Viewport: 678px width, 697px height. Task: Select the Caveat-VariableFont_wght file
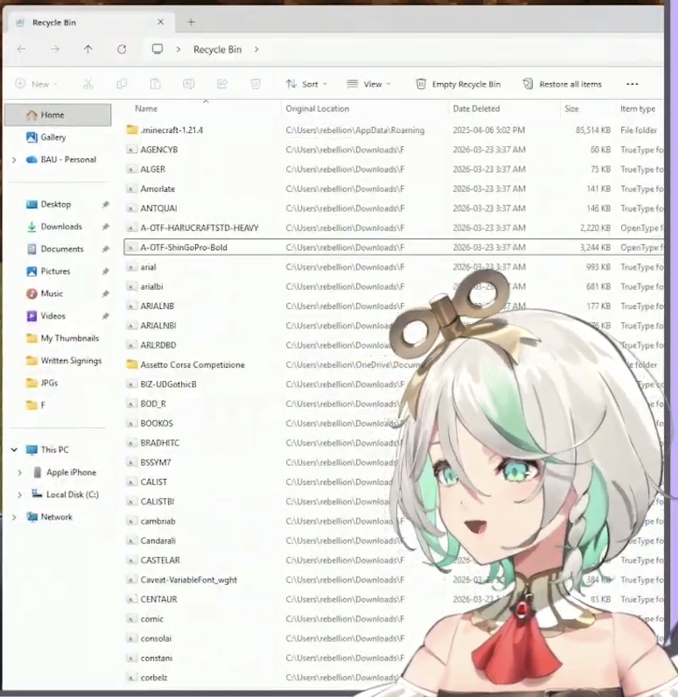pos(393,580)
